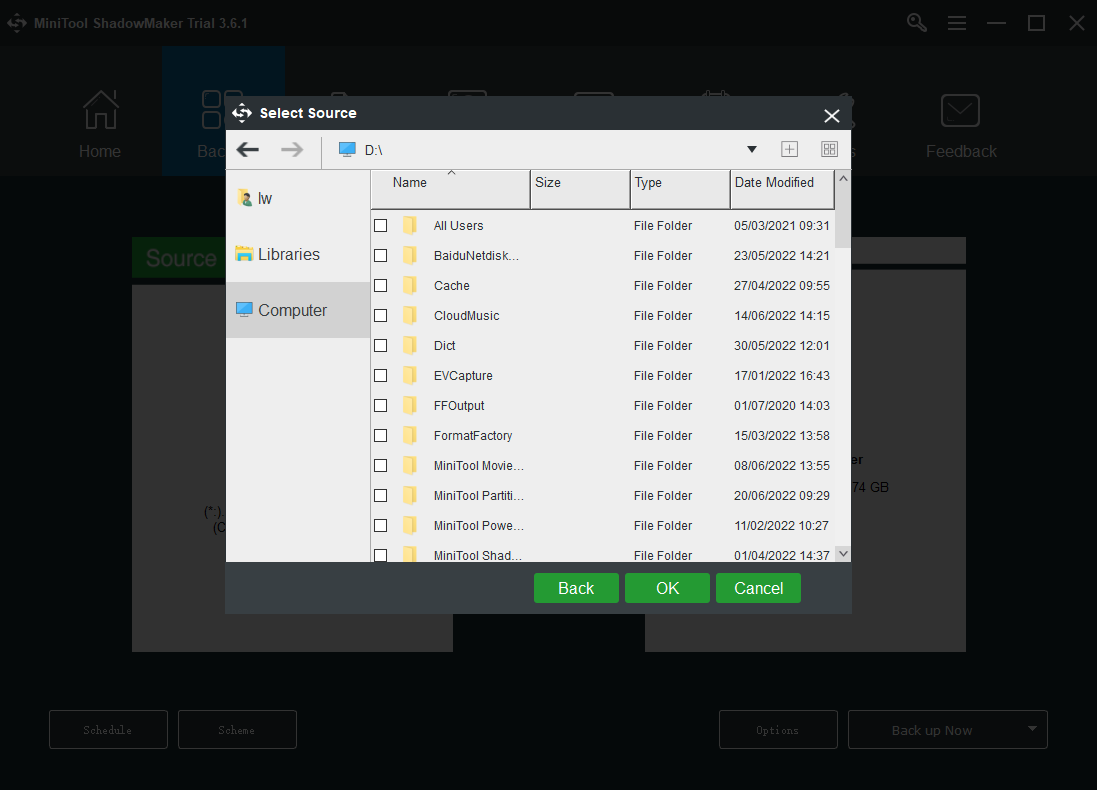This screenshot has width=1097, height=790.
Task: Select the MiniTool Partiti... folder name
Action: coord(479,495)
